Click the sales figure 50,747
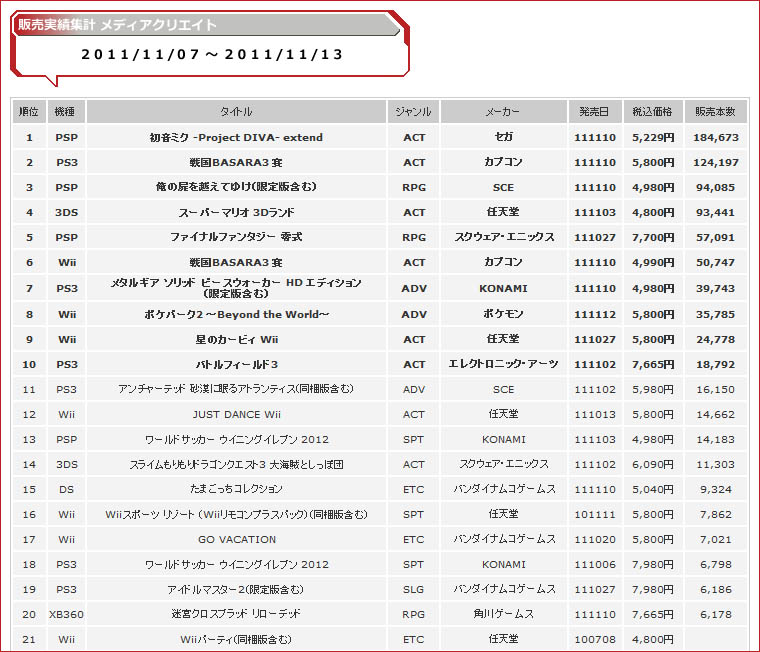The height and width of the screenshot is (652, 760). 716,263
